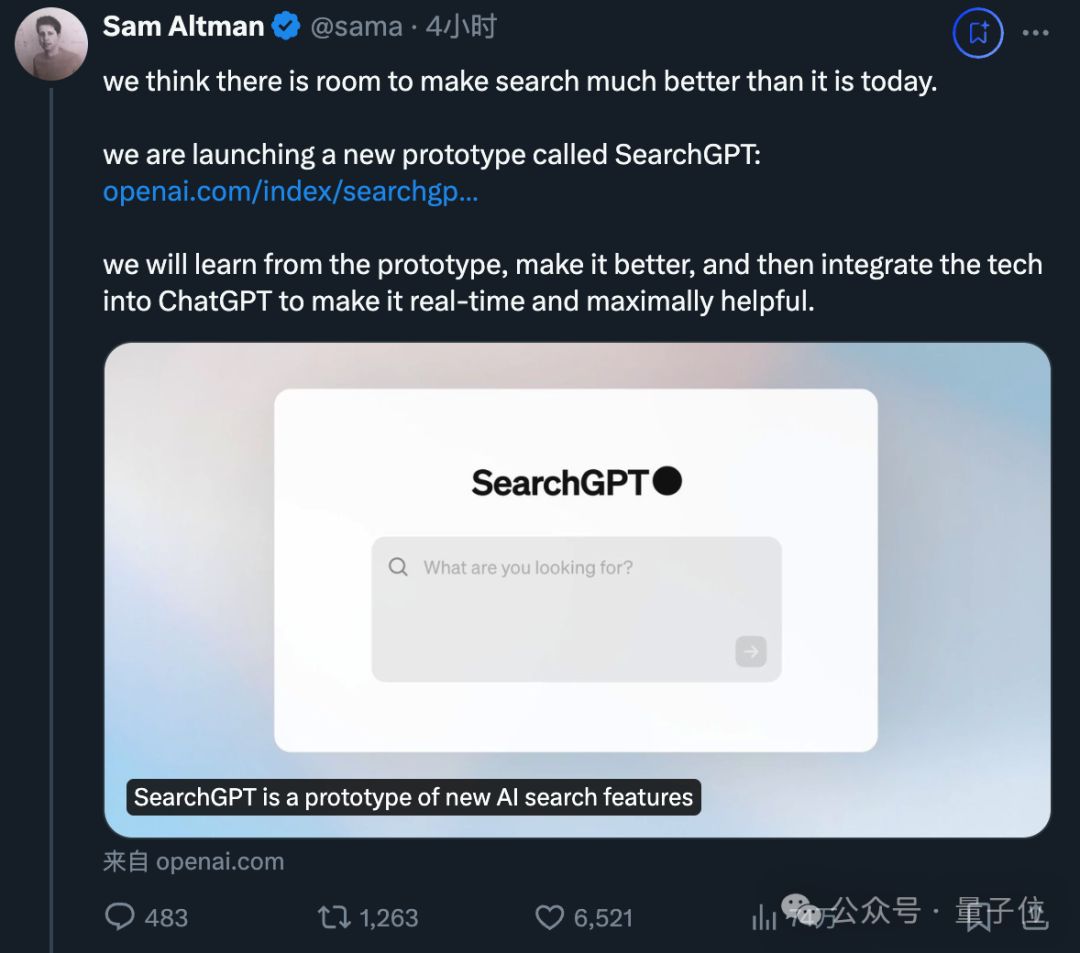Click the SearchGPT logo in card
The width and height of the screenshot is (1080, 953).
[577, 482]
